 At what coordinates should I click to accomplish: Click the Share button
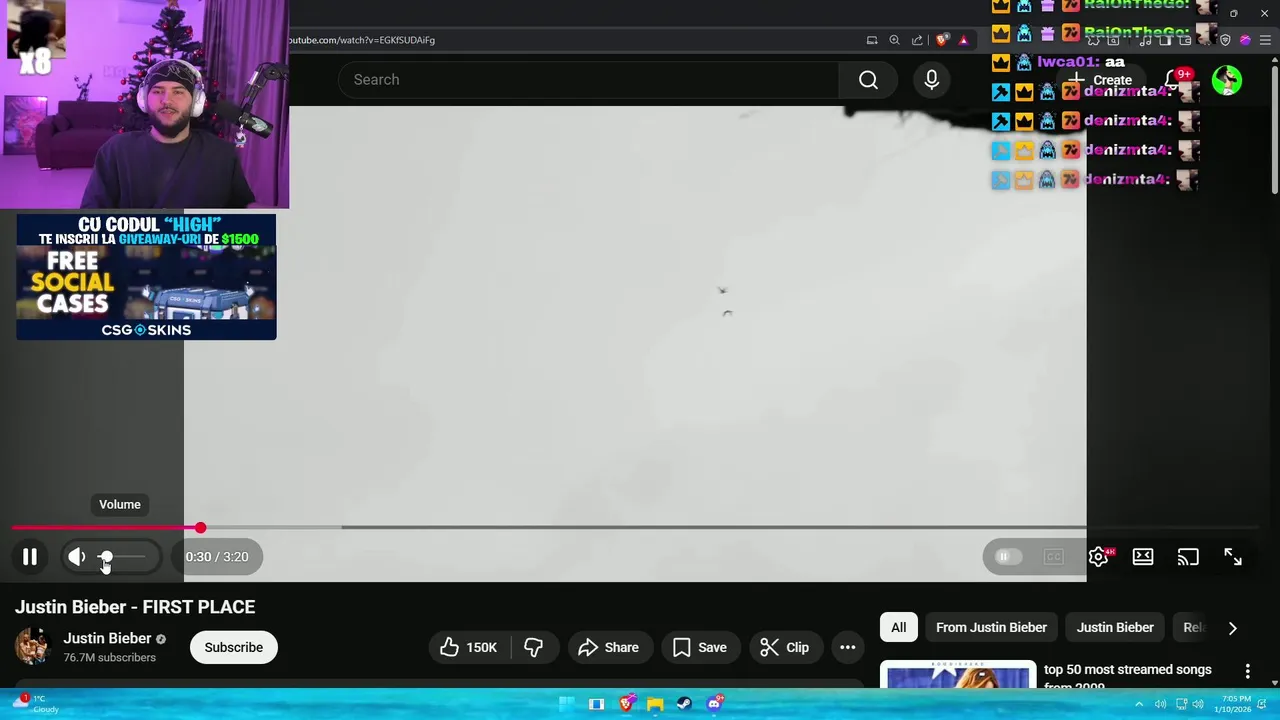[x=609, y=647]
